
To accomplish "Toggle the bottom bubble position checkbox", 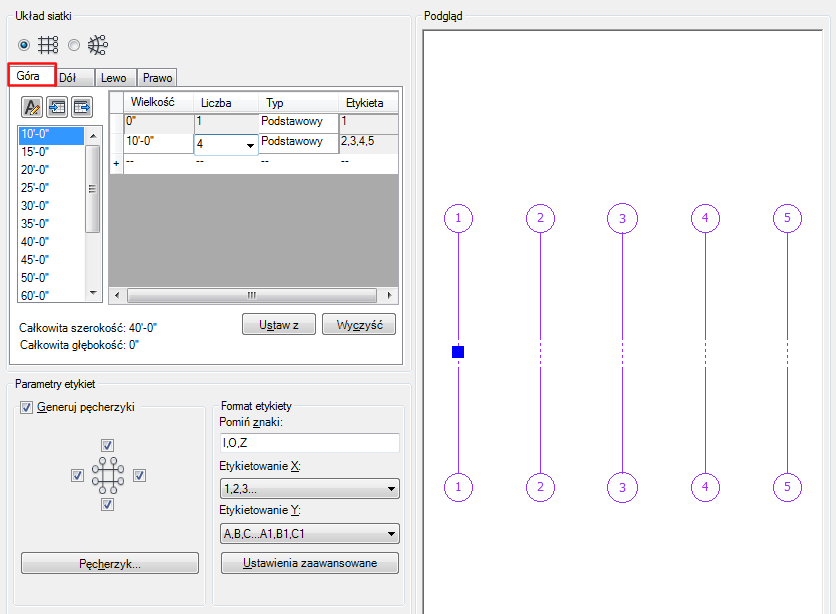I will pos(107,504).
